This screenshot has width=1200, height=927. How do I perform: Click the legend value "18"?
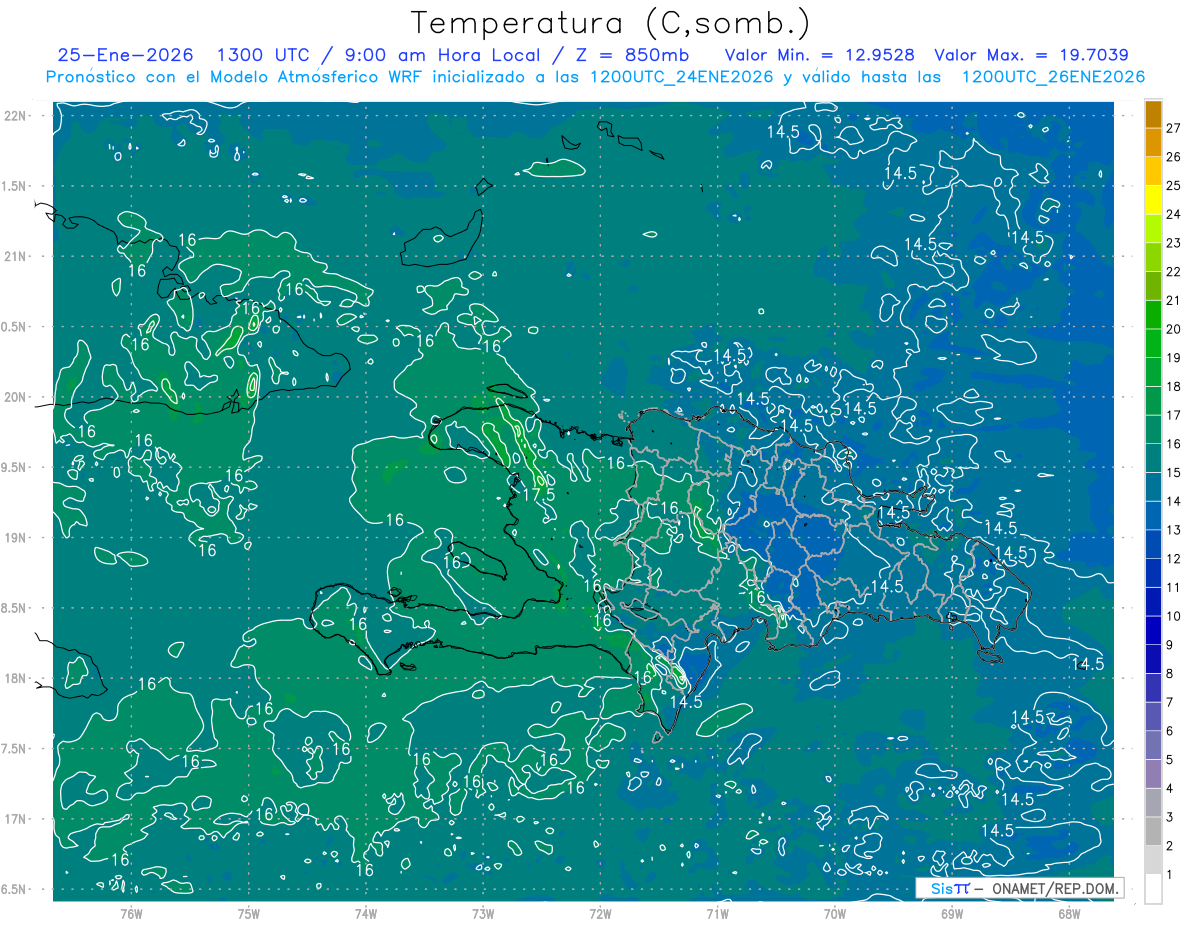(x=1174, y=386)
